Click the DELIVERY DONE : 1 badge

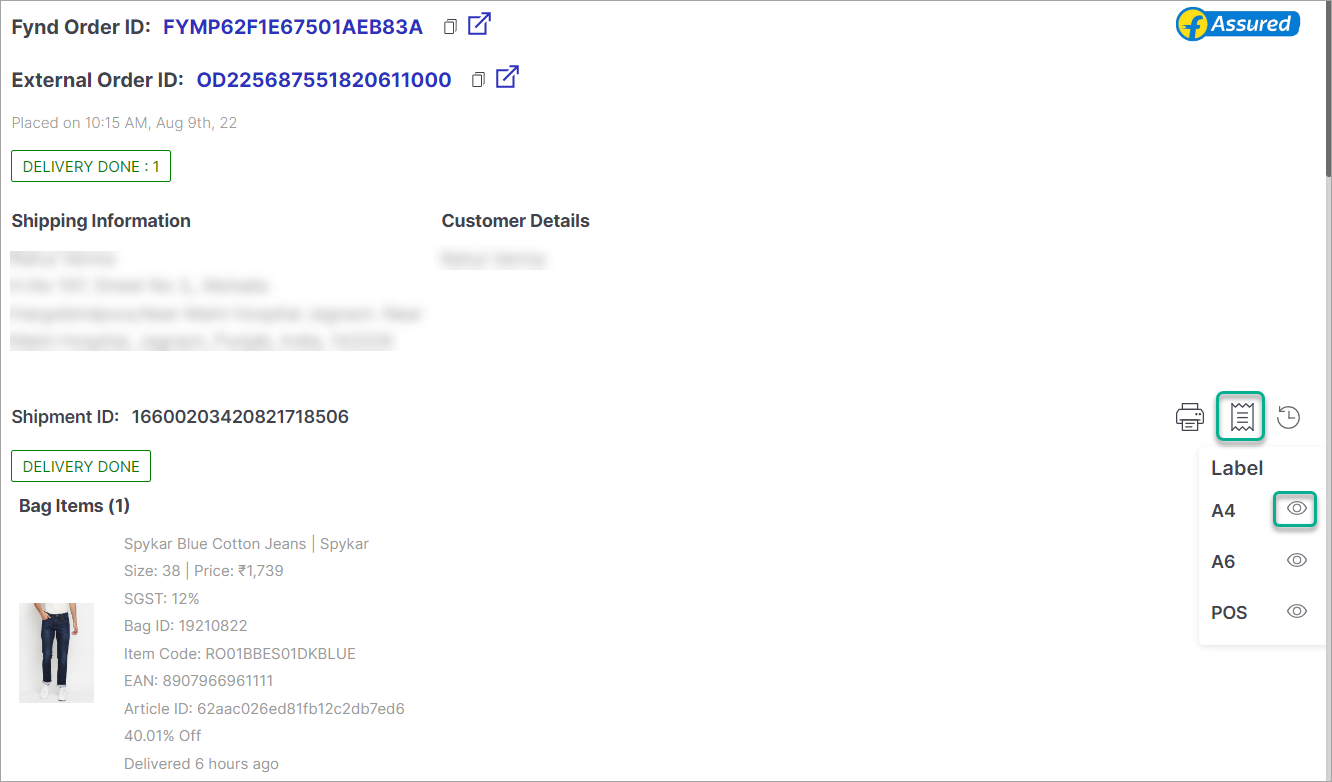point(91,166)
